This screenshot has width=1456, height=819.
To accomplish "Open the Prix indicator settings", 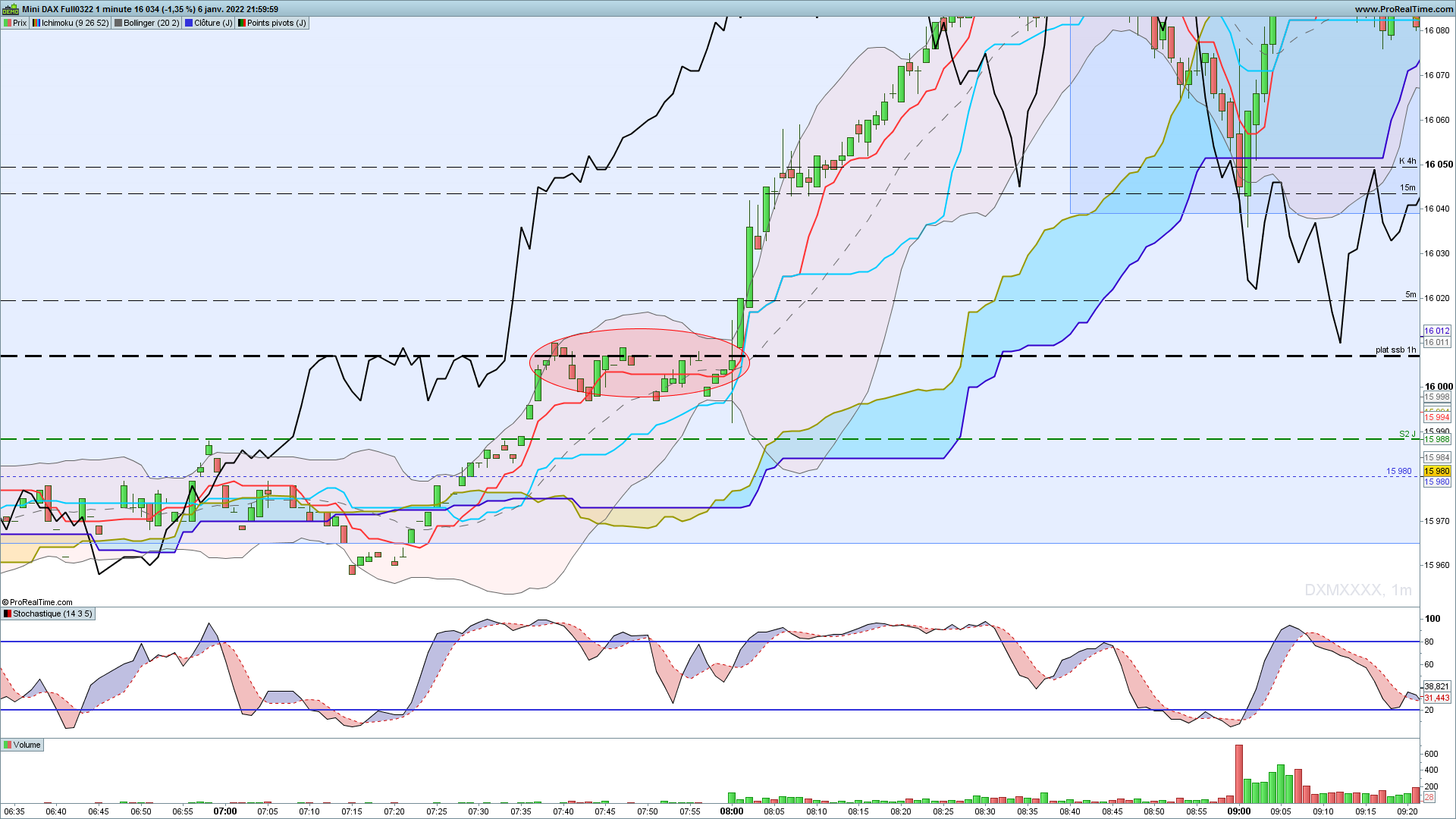I will pos(15,23).
